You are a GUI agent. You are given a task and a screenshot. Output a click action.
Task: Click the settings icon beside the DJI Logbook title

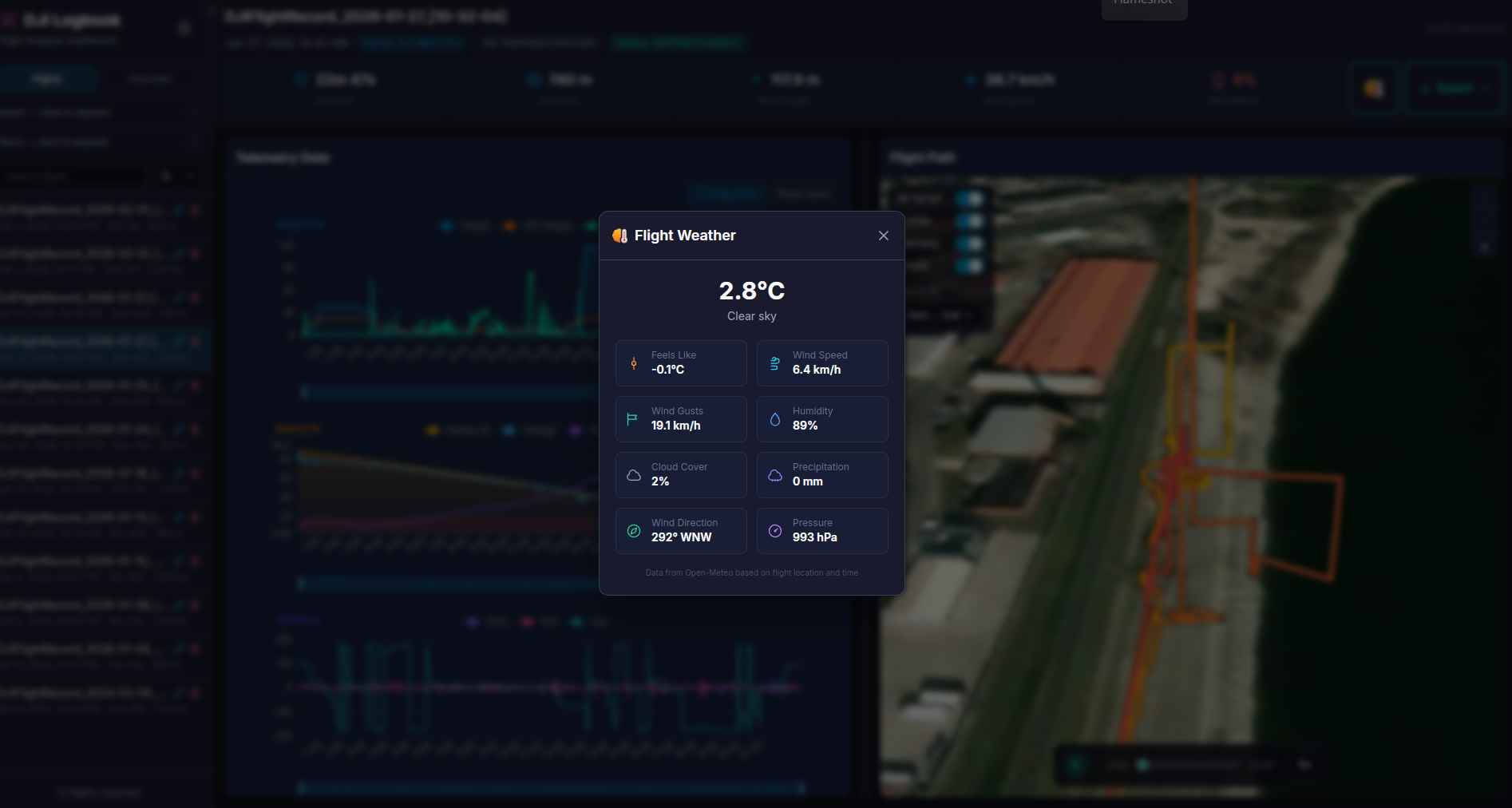pos(184,27)
